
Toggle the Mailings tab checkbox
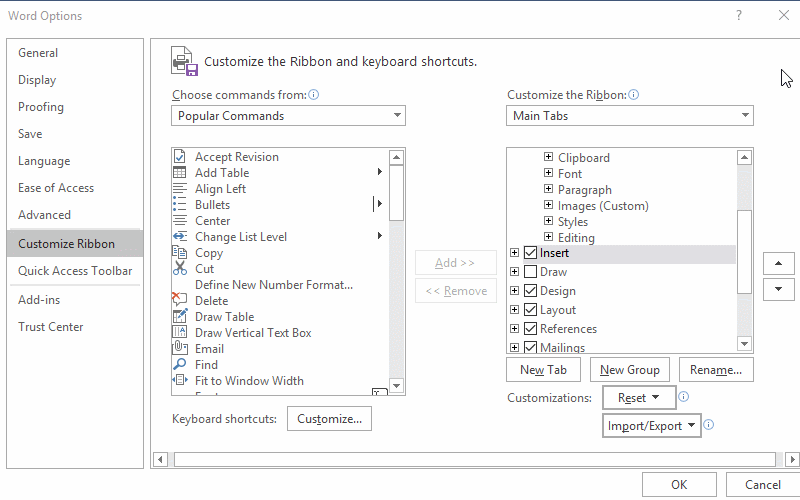click(531, 347)
